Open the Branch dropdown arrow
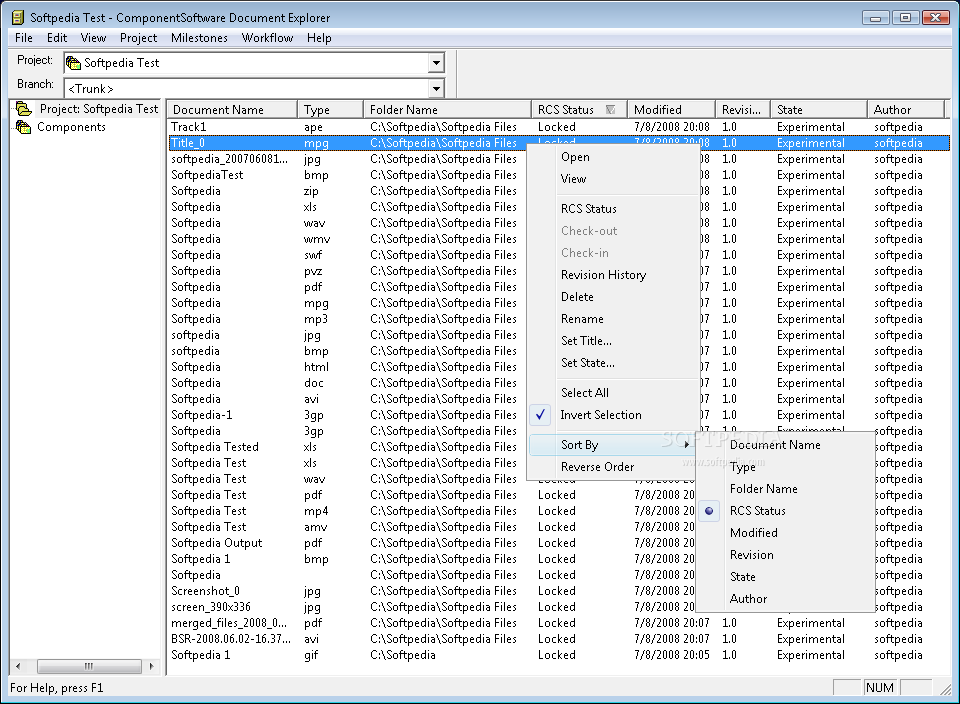Viewport: 960px width, 704px height. coord(436,89)
